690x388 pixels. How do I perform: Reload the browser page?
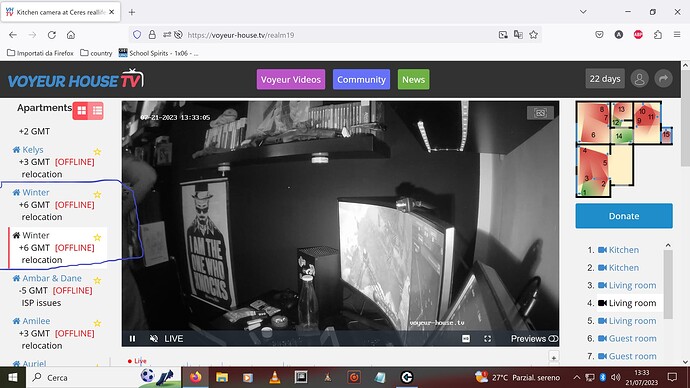(51, 35)
